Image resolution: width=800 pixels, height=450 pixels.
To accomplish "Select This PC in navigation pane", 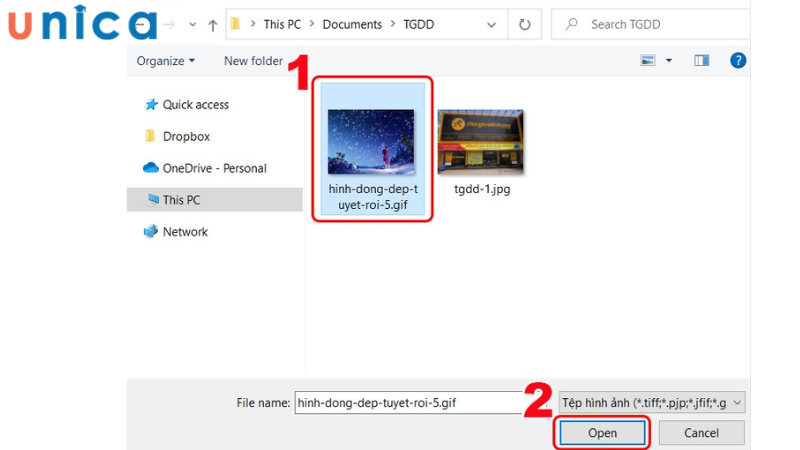I will pyautogui.click(x=181, y=200).
